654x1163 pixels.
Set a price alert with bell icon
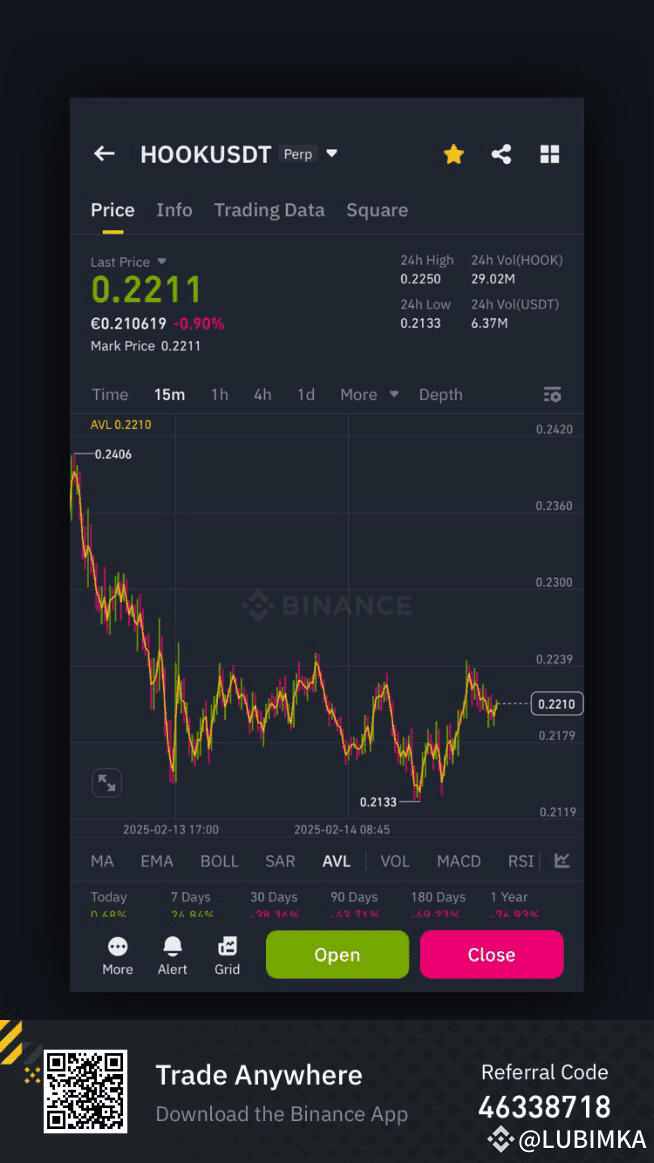click(x=172, y=947)
